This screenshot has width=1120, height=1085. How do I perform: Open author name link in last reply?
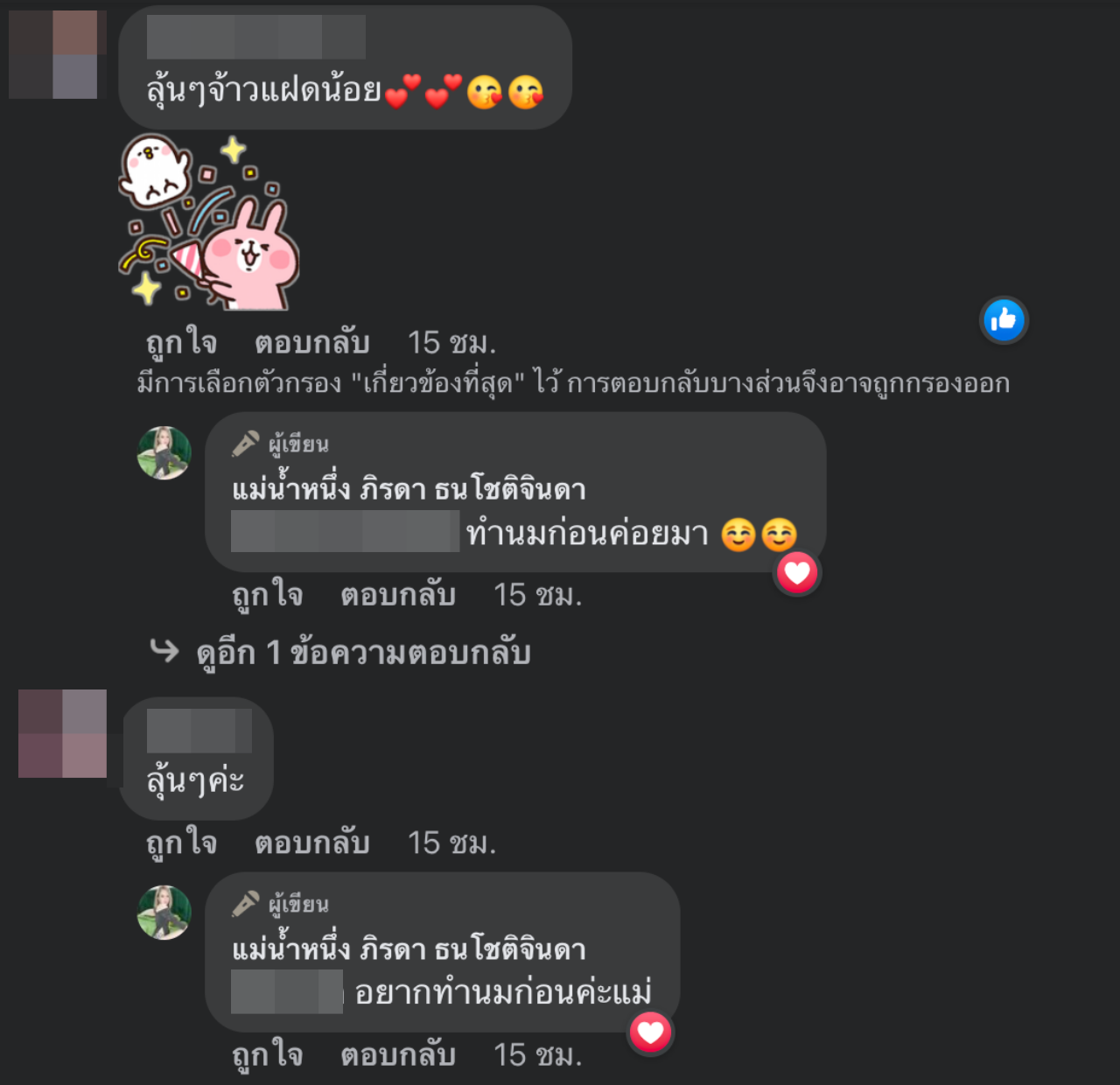(x=409, y=948)
